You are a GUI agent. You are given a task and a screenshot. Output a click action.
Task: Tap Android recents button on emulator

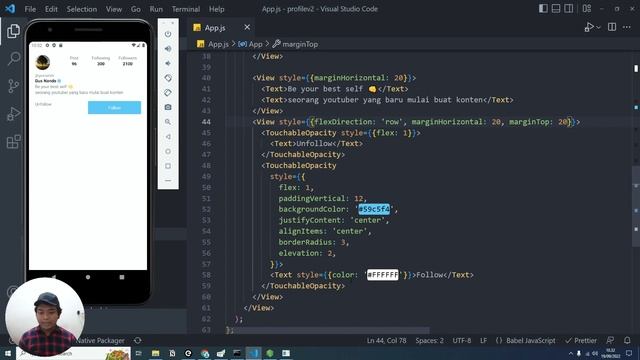(122, 277)
